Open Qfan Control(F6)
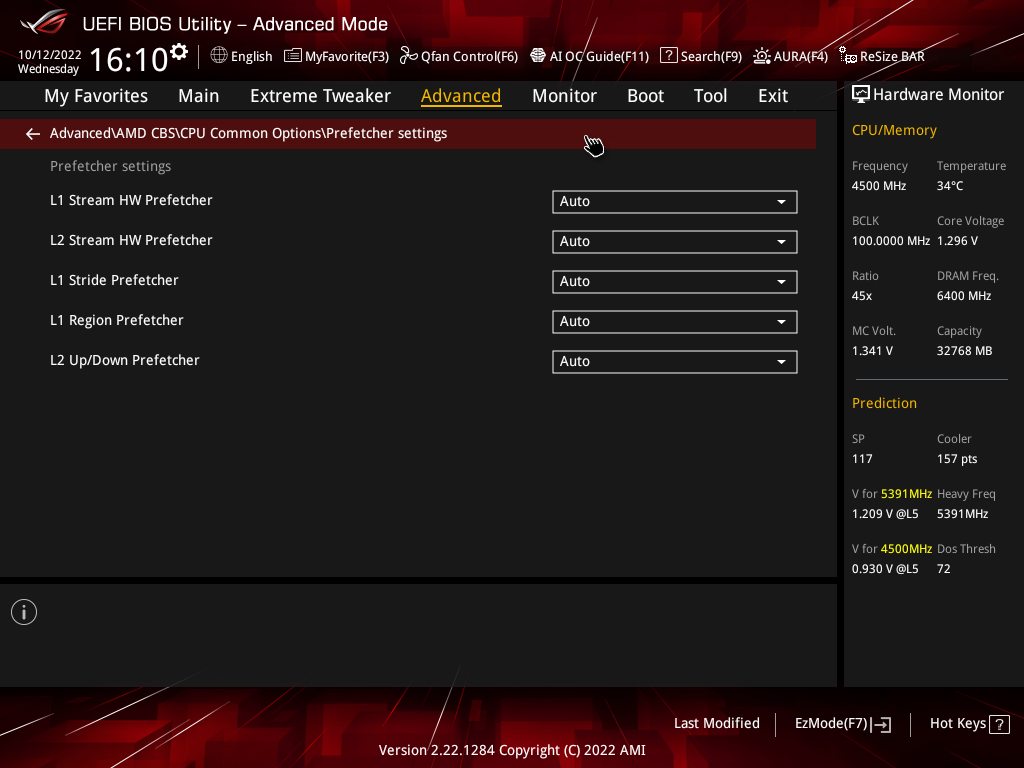Viewport: 1024px width, 768px height. (458, 56)
